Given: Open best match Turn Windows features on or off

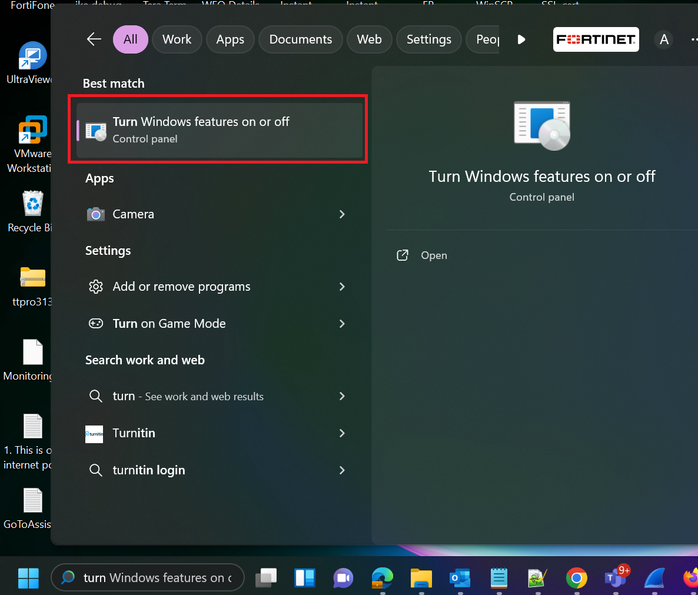Looking at the screenshot, I should click(x=219, y=130).
